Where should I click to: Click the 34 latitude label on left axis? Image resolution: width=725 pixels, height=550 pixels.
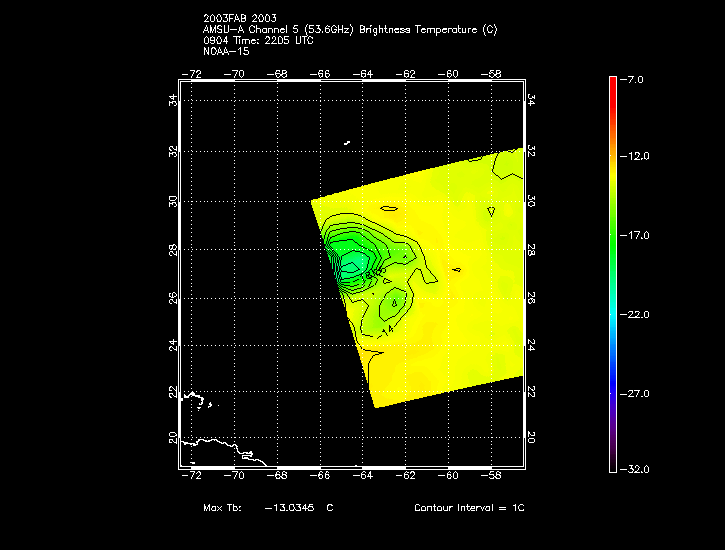click(x=172, y=100)
